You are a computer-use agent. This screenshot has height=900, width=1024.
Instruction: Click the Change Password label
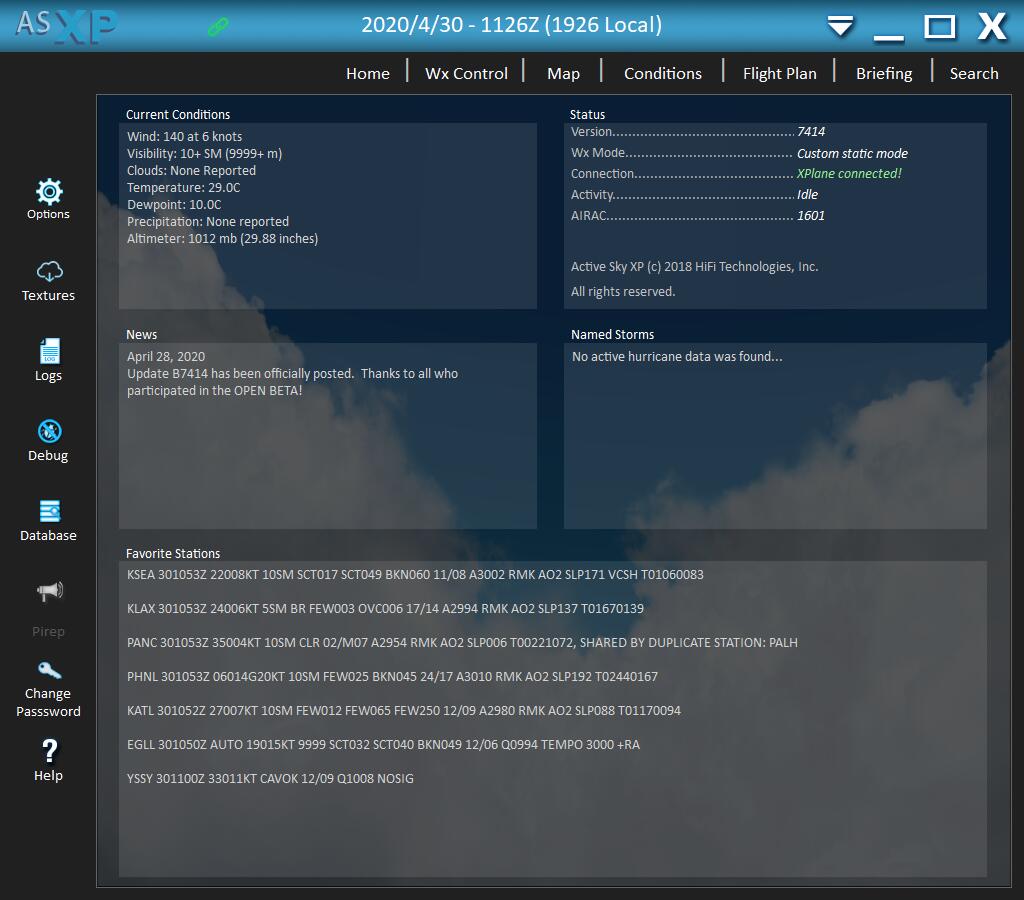point(48,702)
